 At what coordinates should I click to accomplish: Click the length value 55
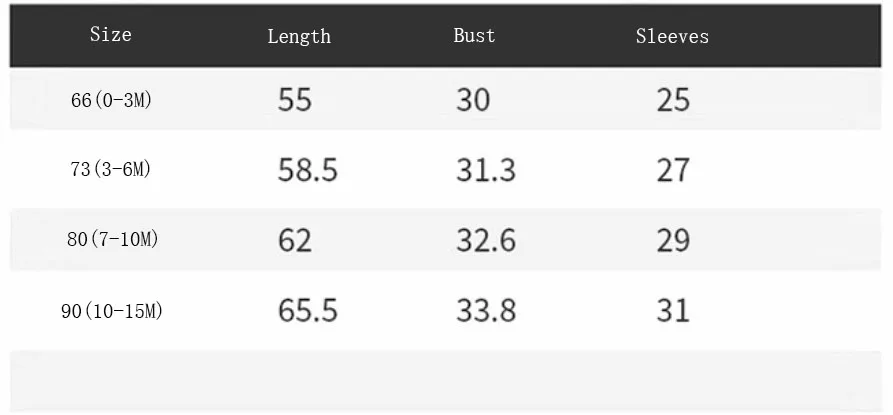pyautogui.click(x=295, y=100)
